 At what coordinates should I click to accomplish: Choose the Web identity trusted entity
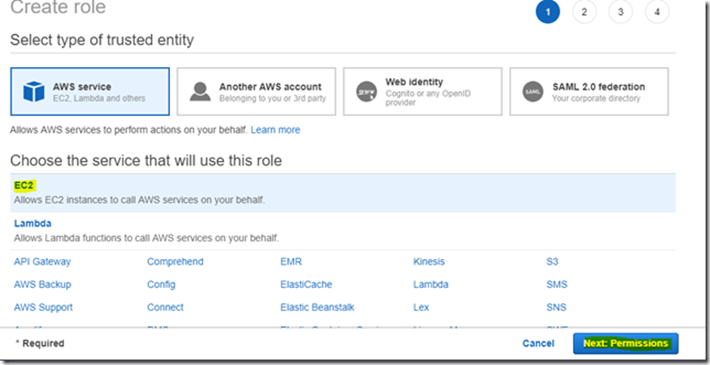[422, 91]
